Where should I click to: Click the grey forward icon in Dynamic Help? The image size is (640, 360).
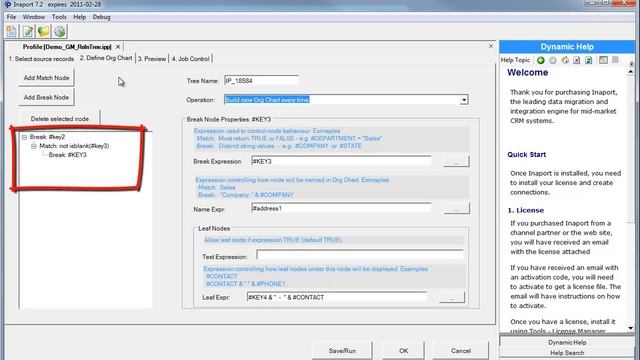point(553,60)
